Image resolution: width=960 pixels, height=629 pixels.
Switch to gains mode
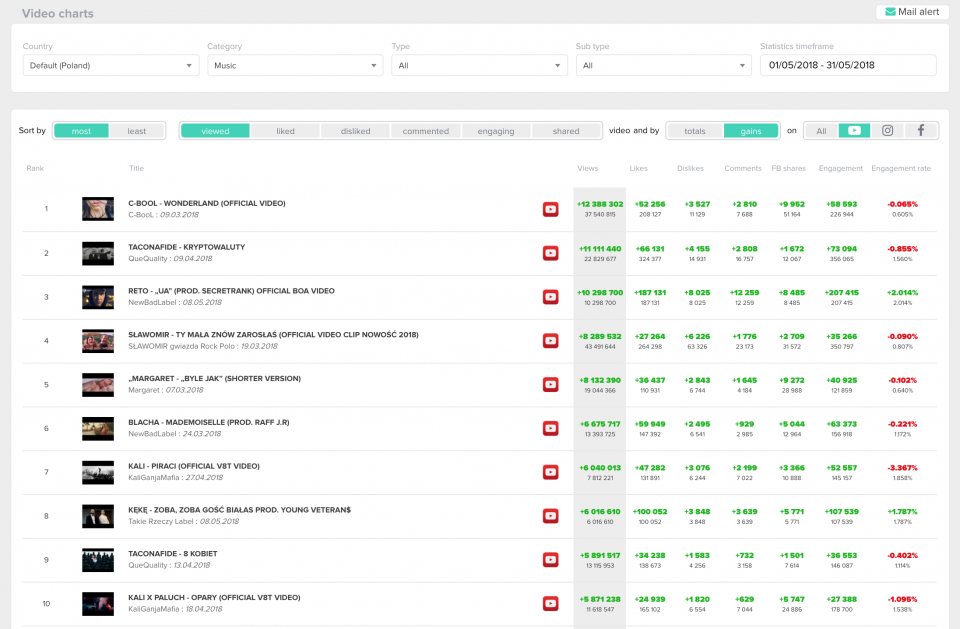751,131
